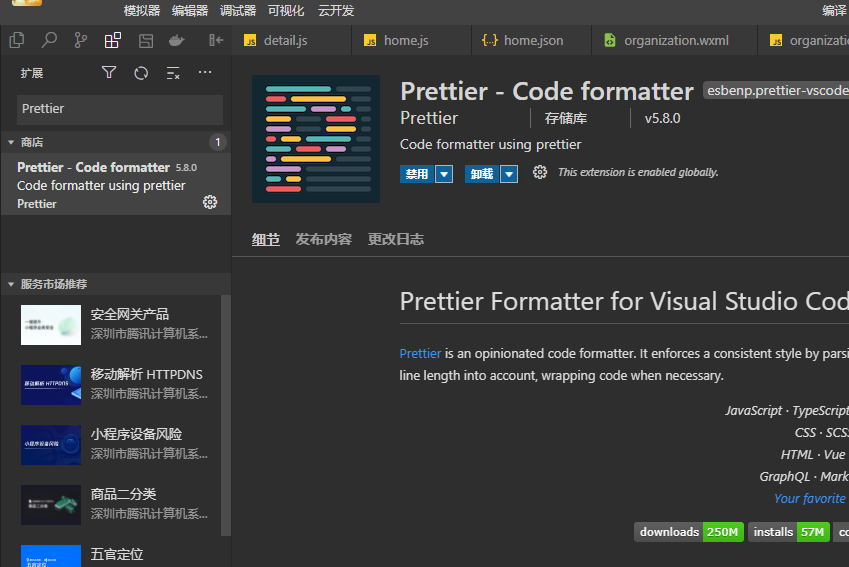Click the 移动解析 HTTPDNS thumbnail image

[51, 385]
